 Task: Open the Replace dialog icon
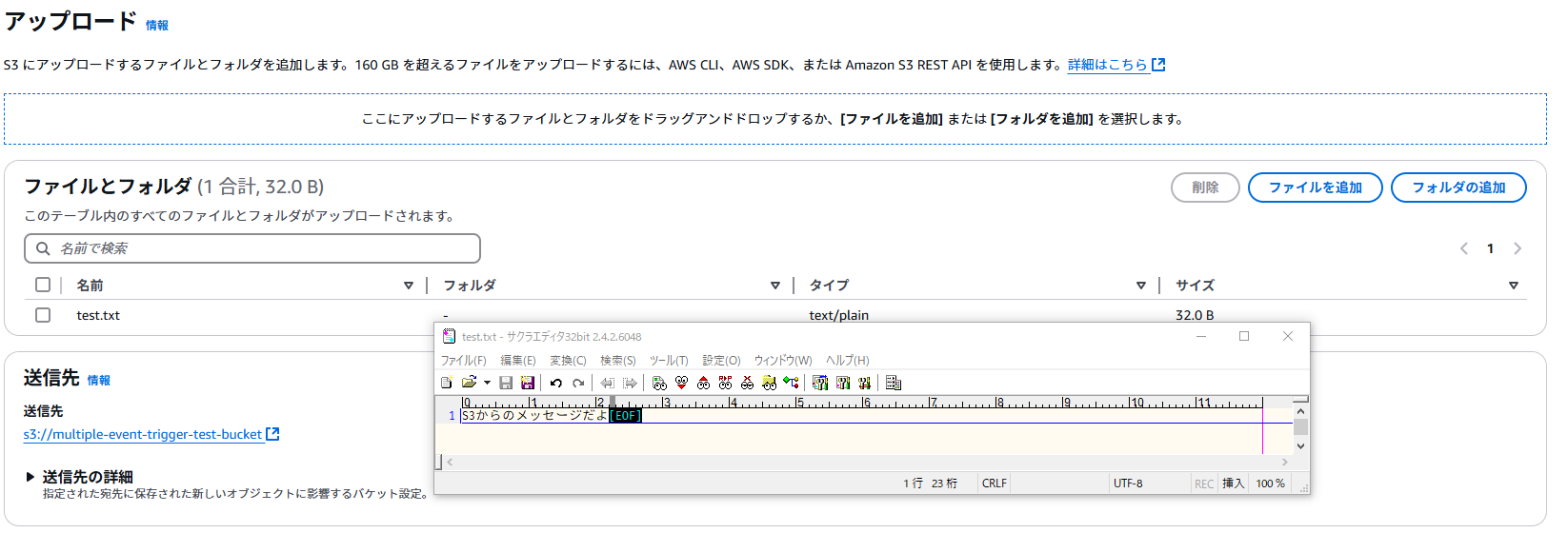coord(725,383)
